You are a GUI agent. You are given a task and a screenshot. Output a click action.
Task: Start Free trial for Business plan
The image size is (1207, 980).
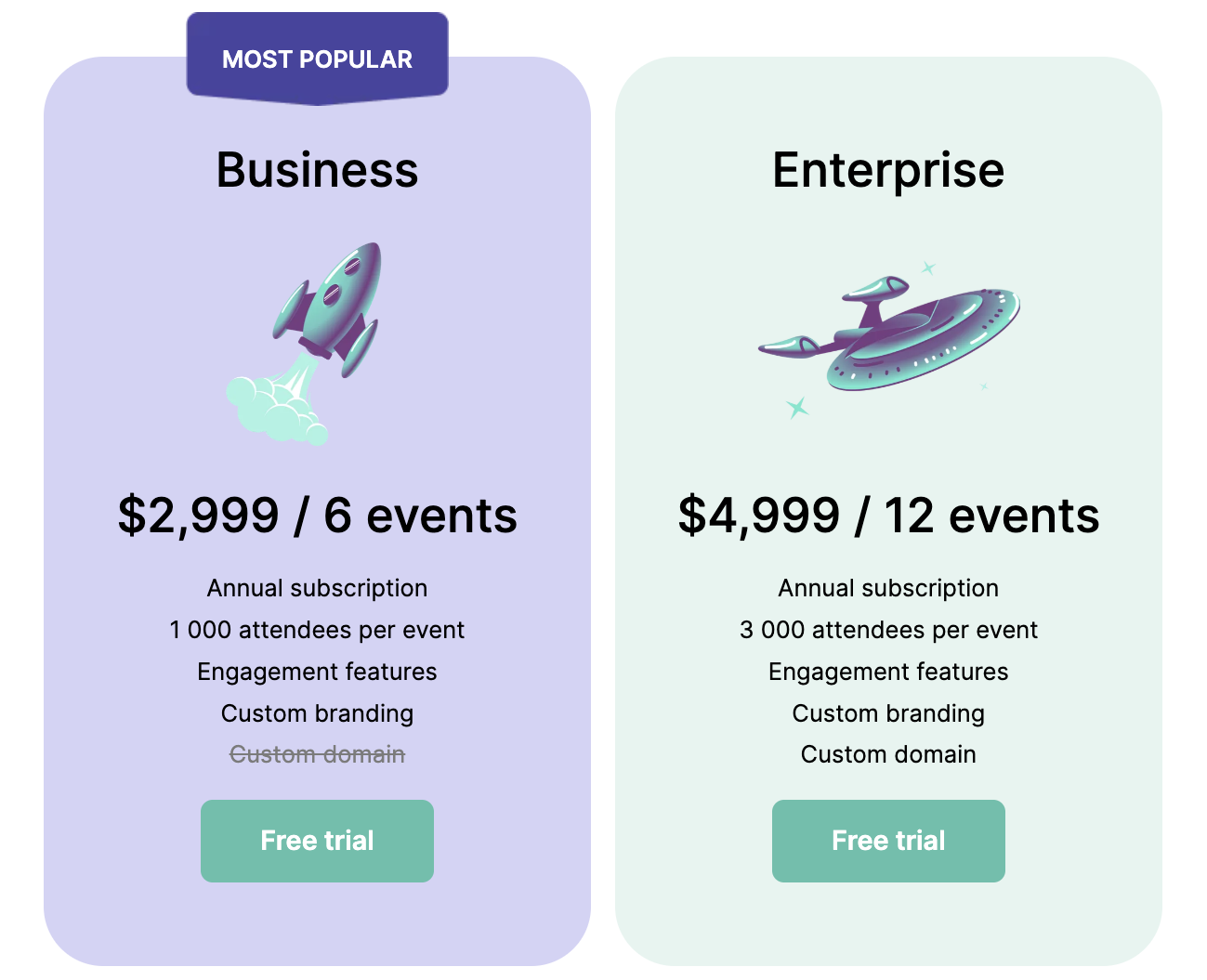pos(317,841)
